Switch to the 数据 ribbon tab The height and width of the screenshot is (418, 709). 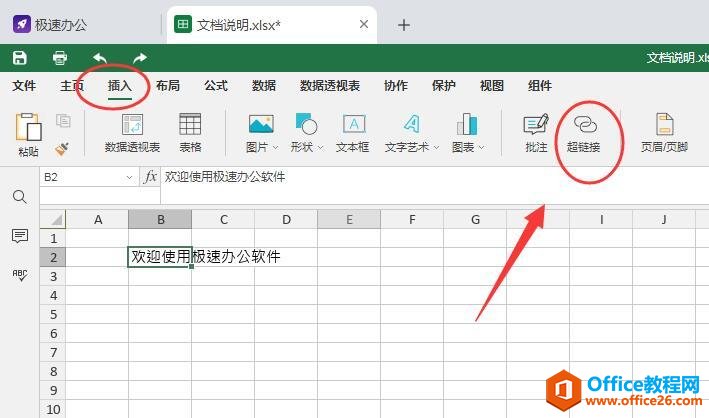[264, 86]
